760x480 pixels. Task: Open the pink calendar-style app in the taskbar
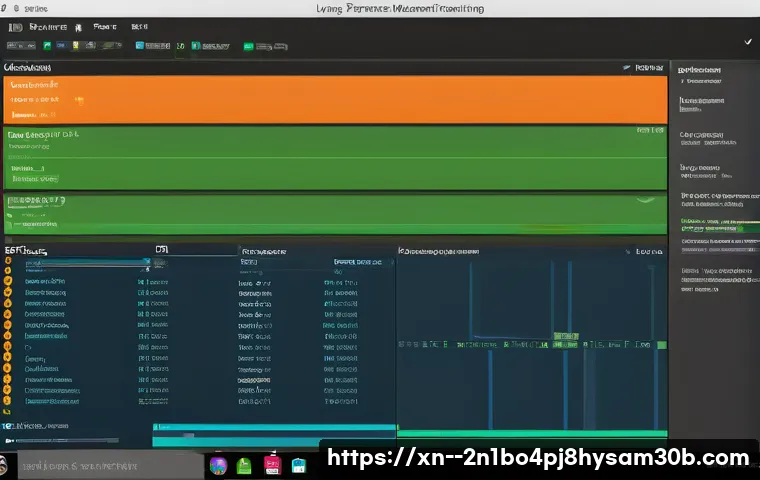coord(272,465)
